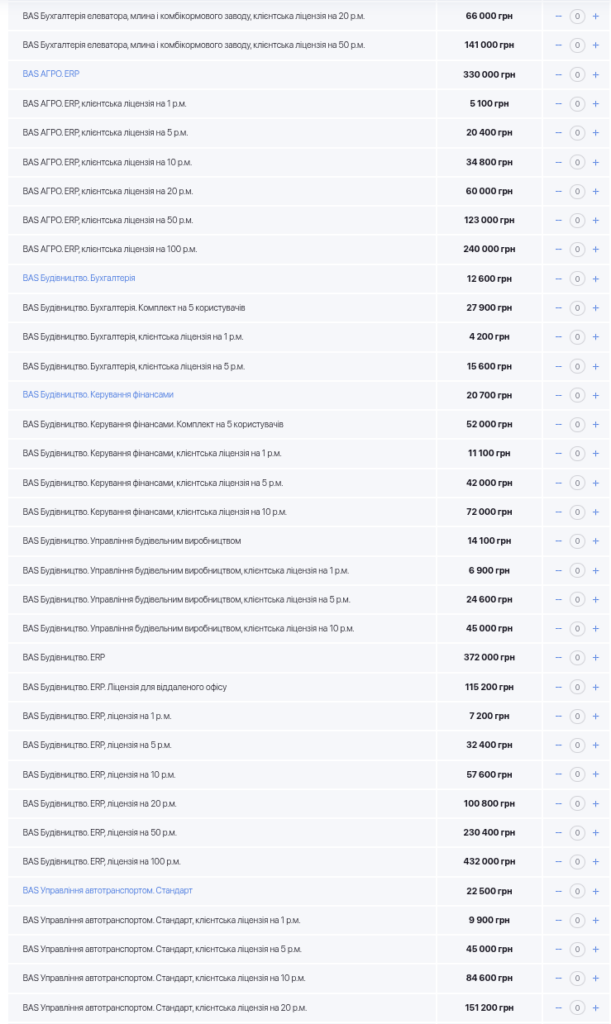Open BAS Будівництво. Керування фінансами link
The image size is (611, 1024).
point(97,394)
